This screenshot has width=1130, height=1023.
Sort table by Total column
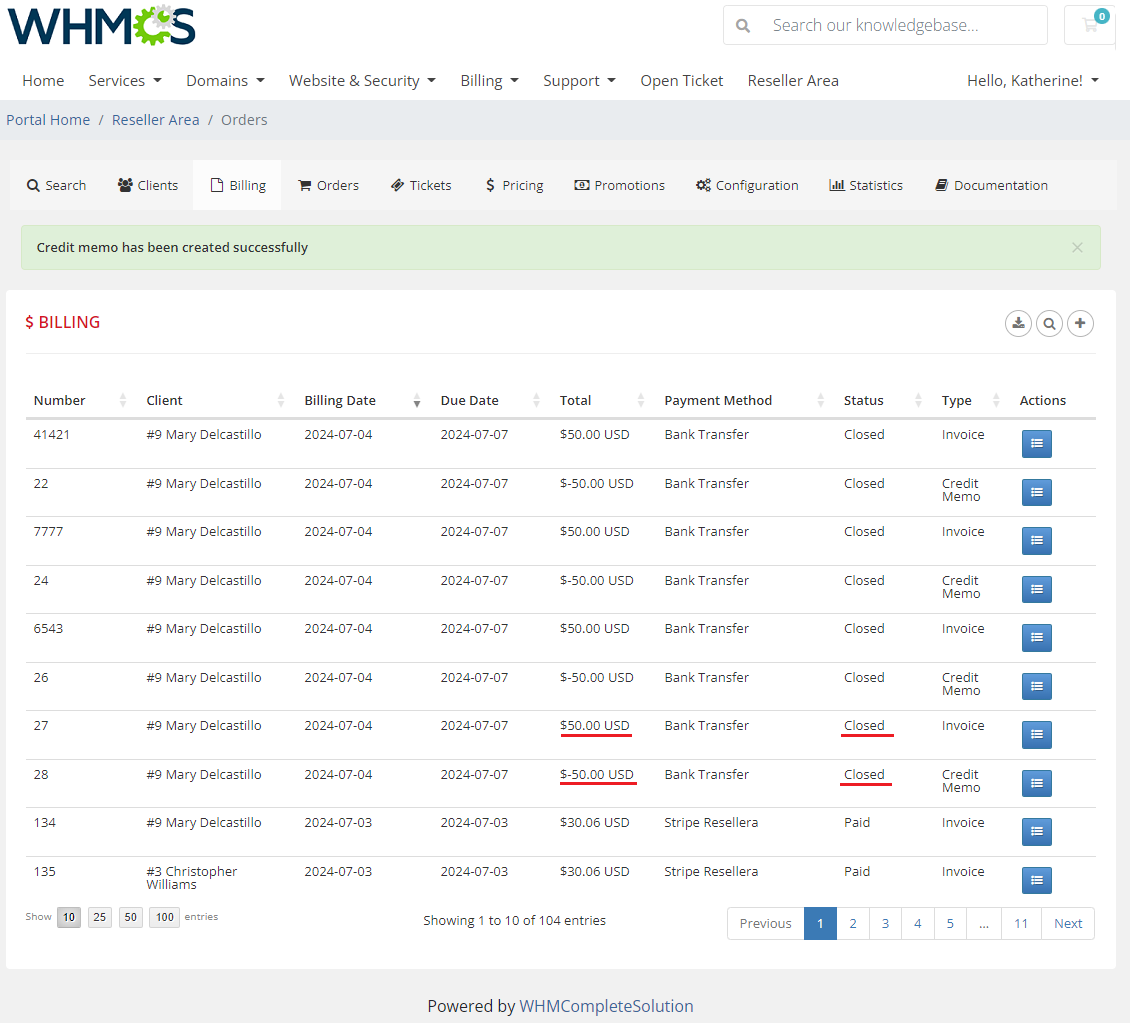tap(602, 401)
